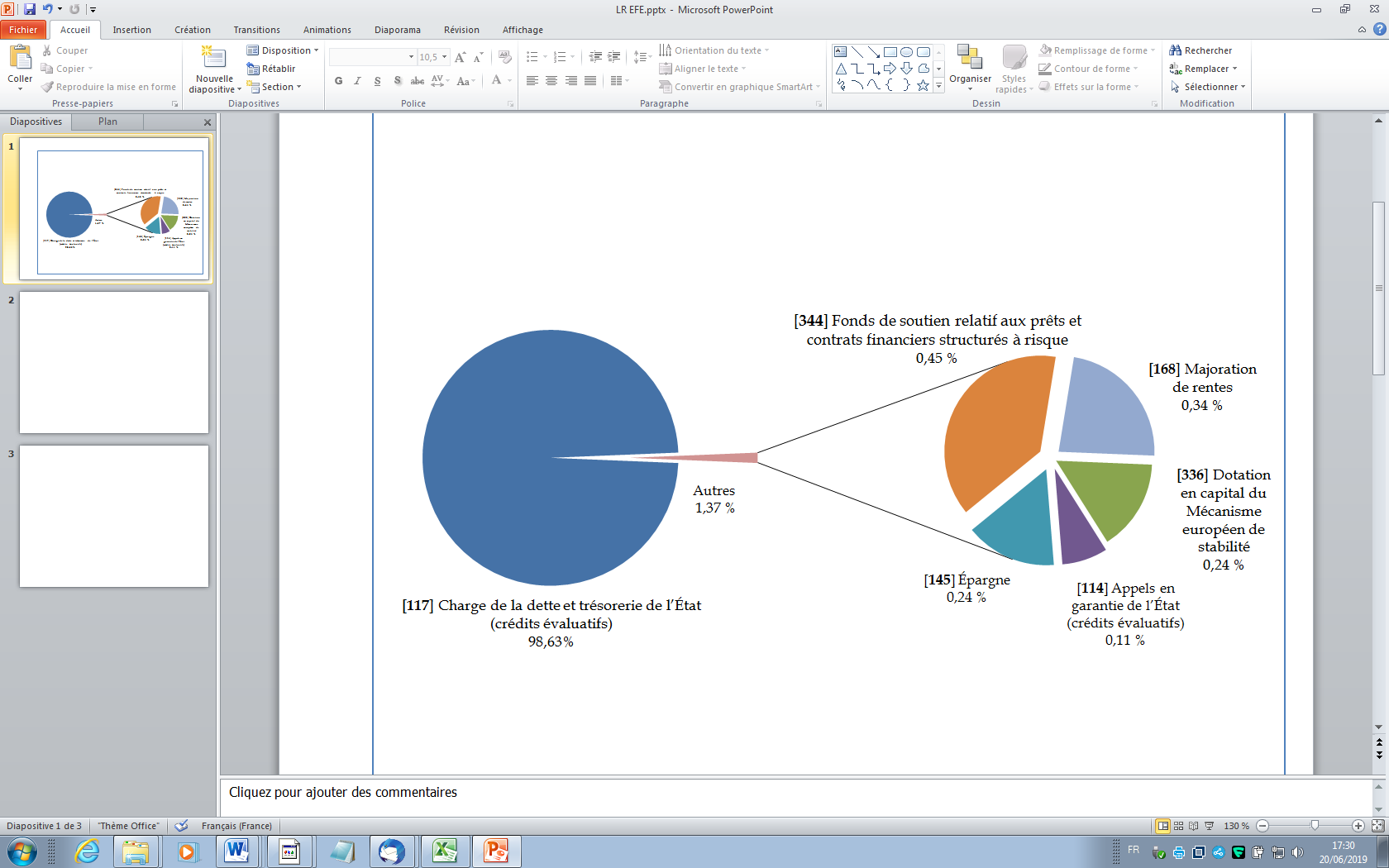1389x868 pixels.
Task: Open the font size combo box
Action: (x=432, y=57)
